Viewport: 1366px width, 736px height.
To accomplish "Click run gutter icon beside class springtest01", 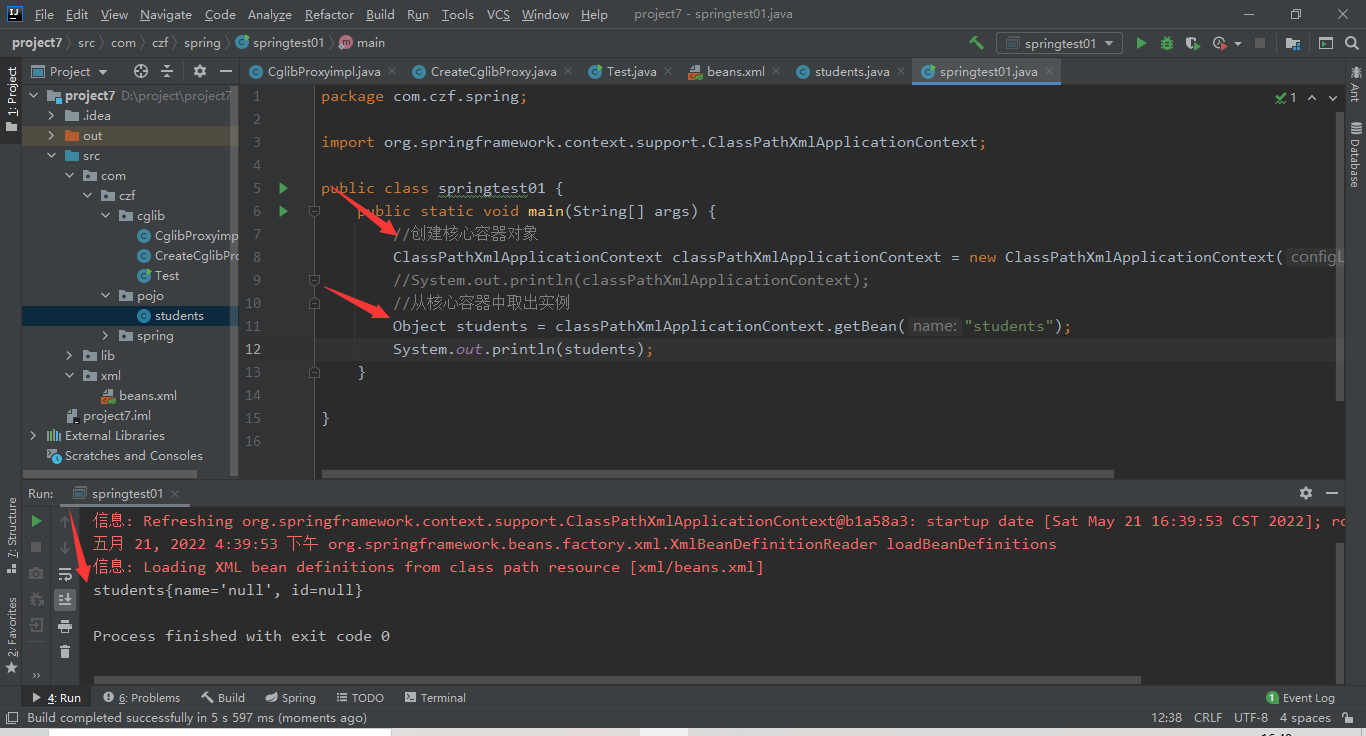I will point(283,188).
